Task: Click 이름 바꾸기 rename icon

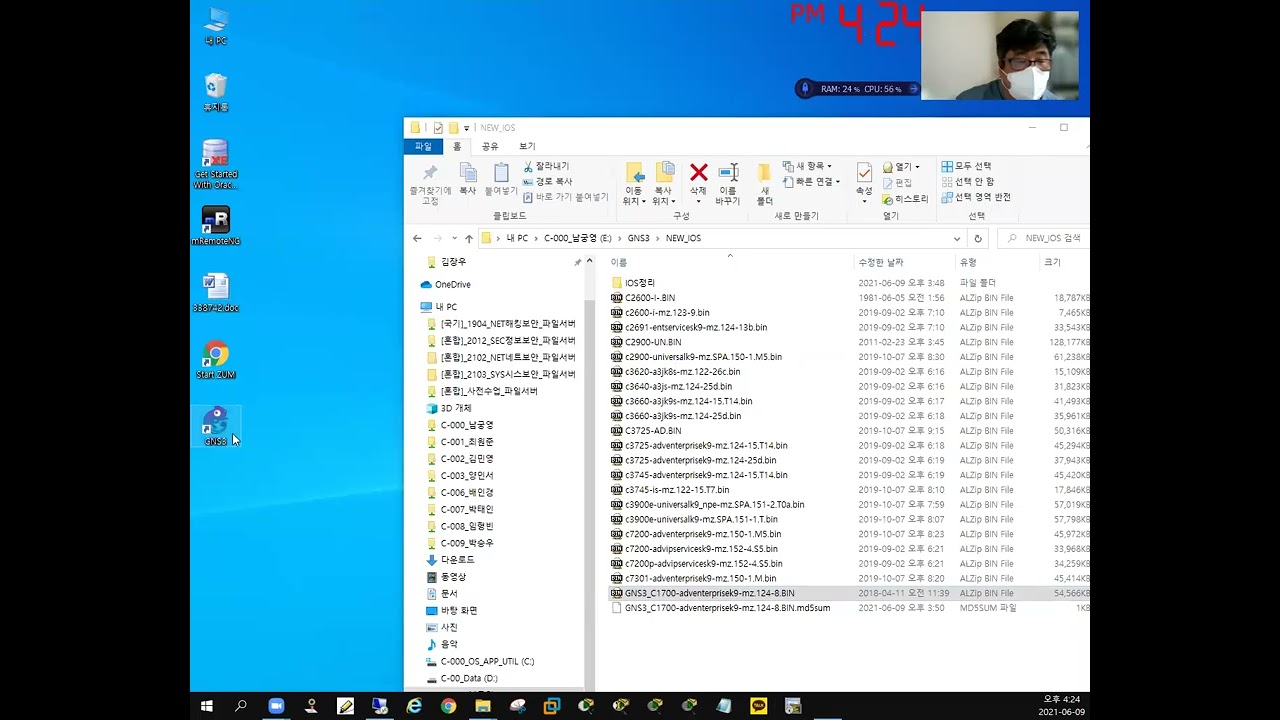Action: (728, 184)
